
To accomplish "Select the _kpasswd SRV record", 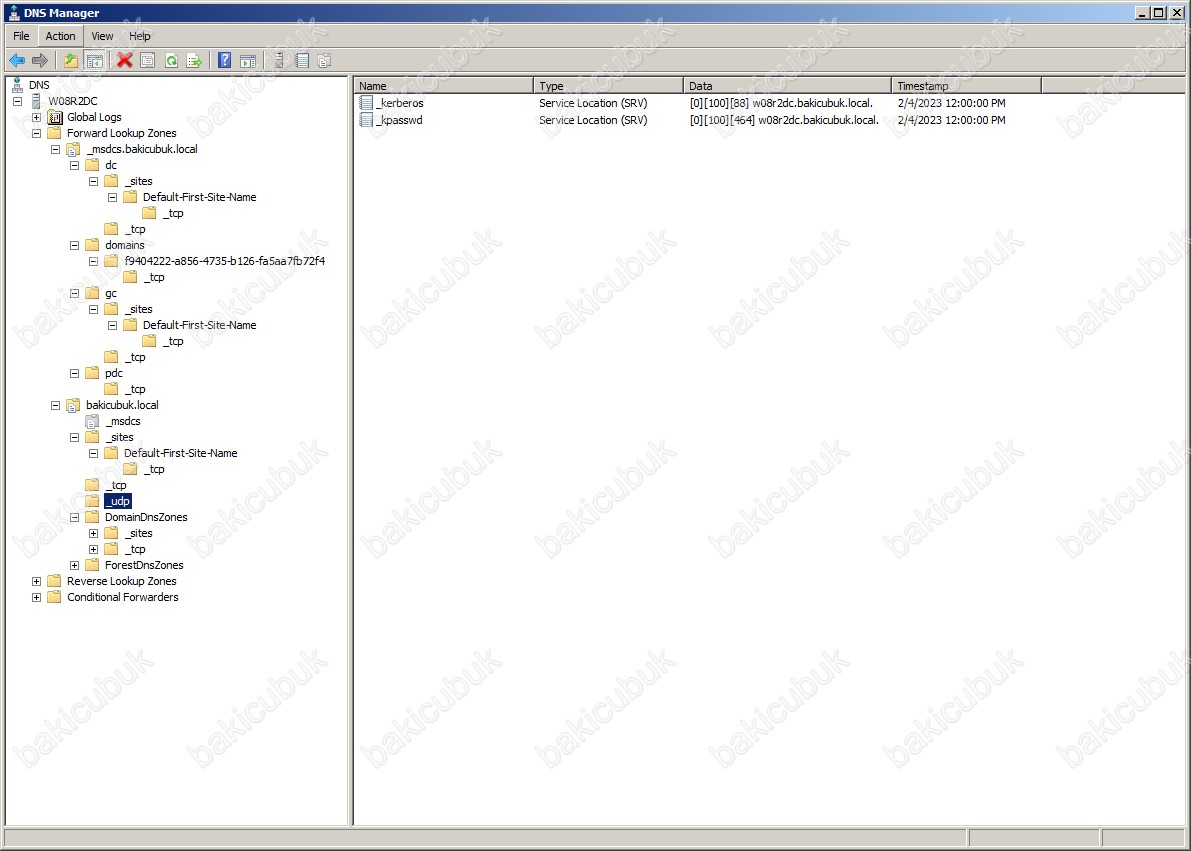I will pyautogui.click(x=400, y=120).
